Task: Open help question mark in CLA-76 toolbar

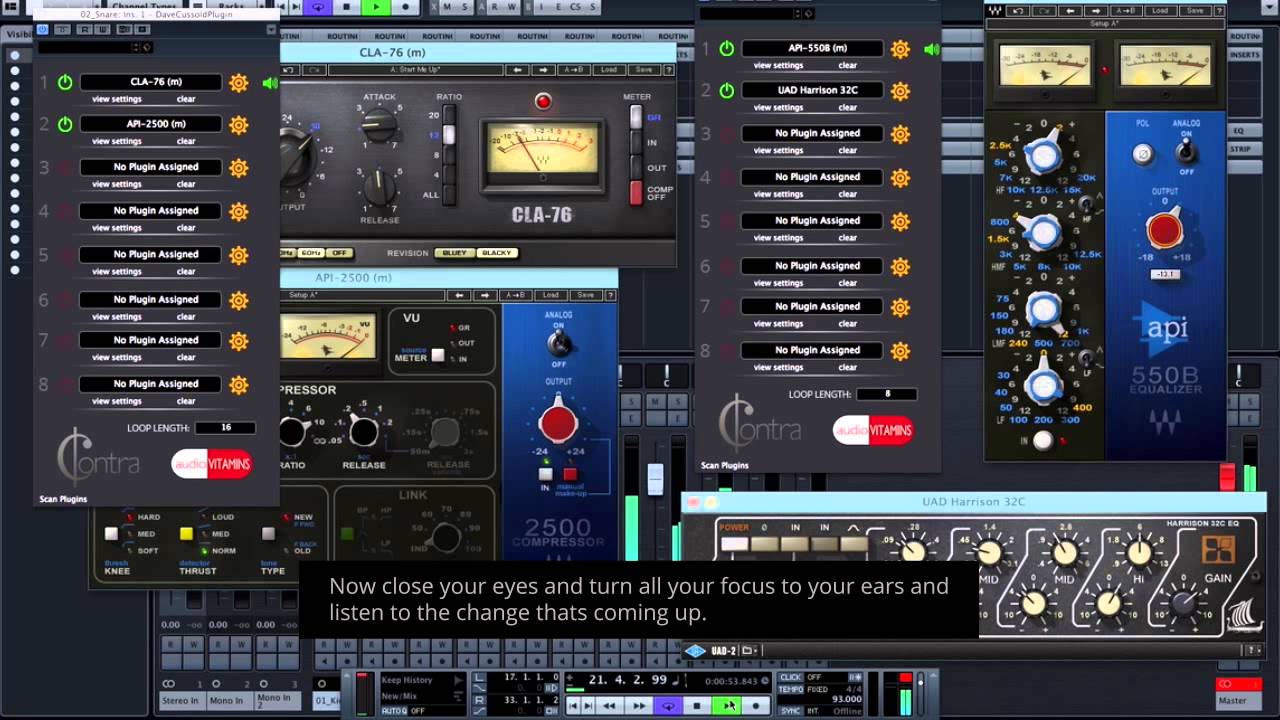Action: tap(669, 70)
